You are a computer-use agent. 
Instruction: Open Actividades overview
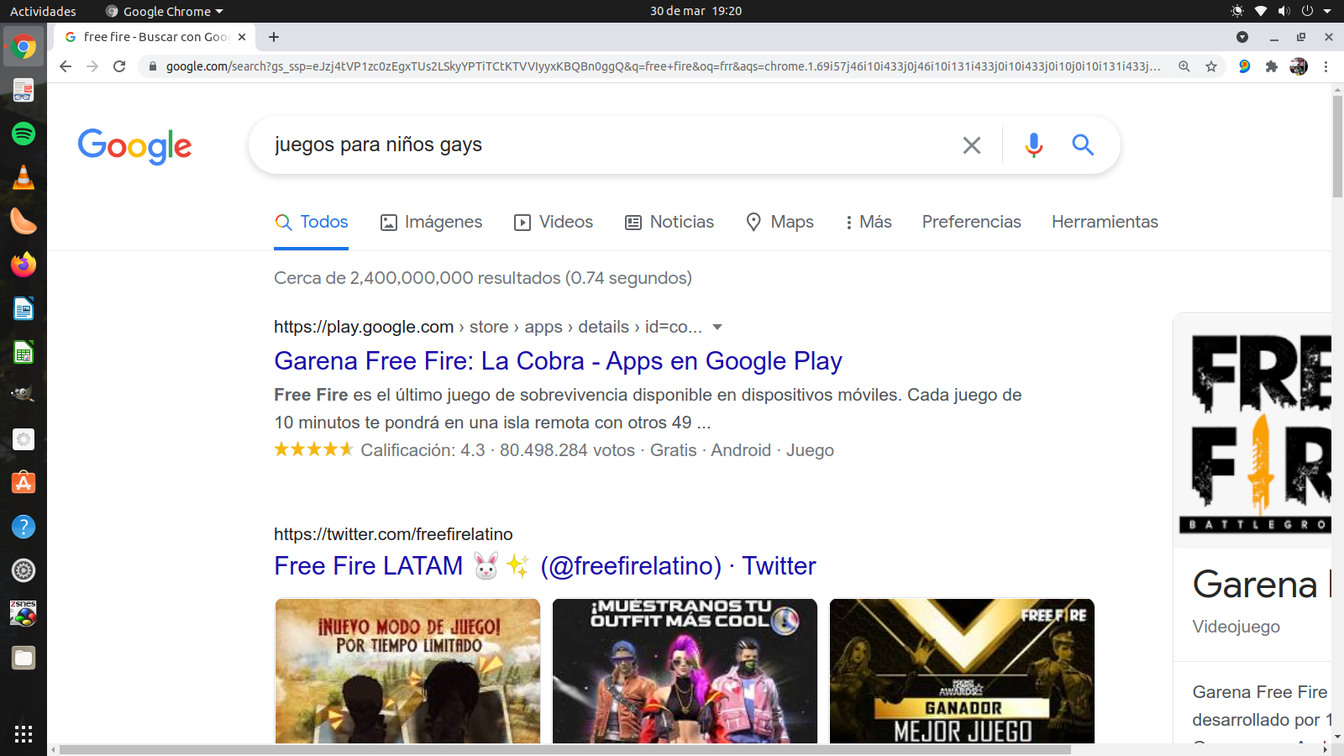tap(43, 11)
